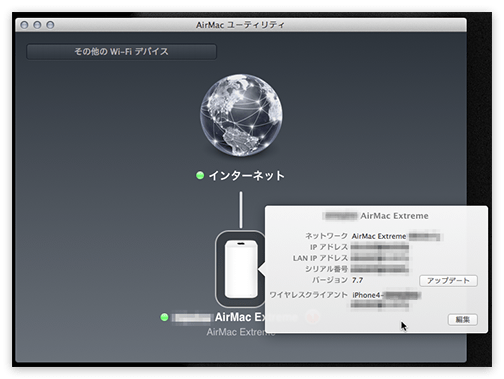The height and width of the screenshot is (379, 504).
Task: Click the ネットワーク label in the popover
Action: click(326, 236)
